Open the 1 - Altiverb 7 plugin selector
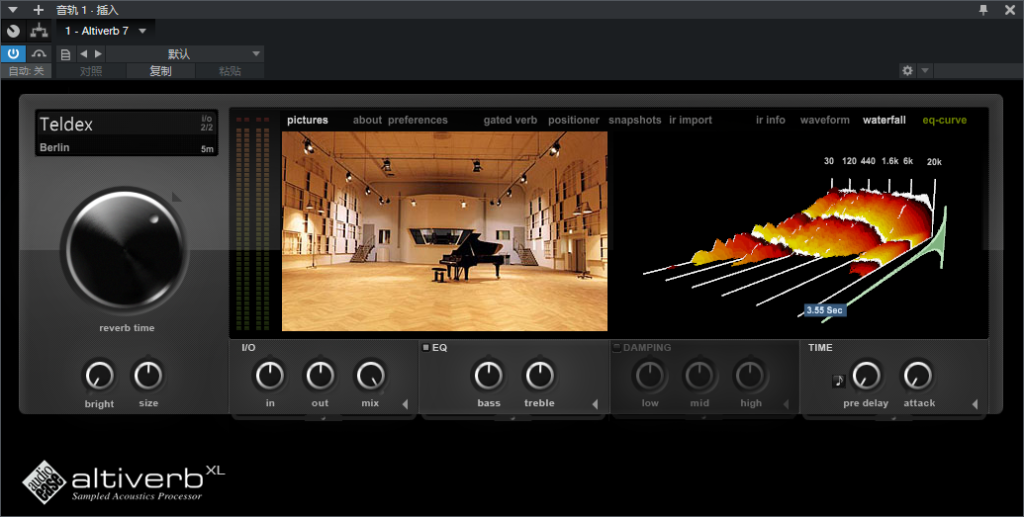The height and width of the screenshot is (517, 1024). [105, 31]
